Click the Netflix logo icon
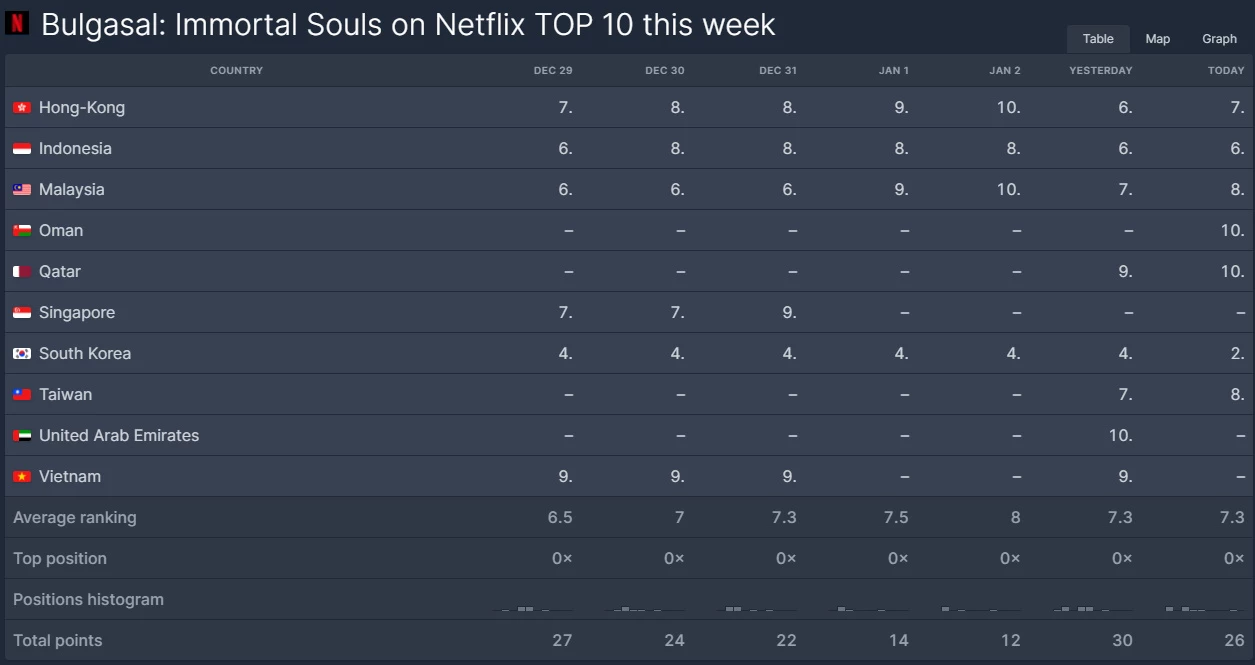This screenshot has width=1255, height=665. tap(17, 23)
